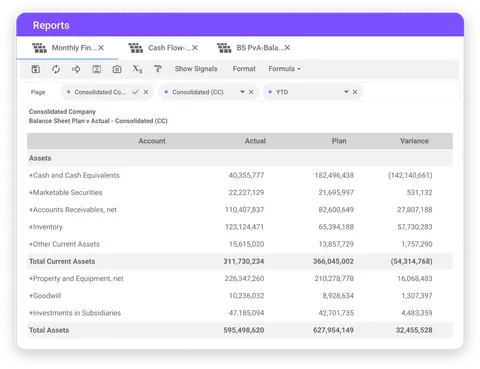Remove the YTD page filter
Screen dimensions: 480x369
355,92
